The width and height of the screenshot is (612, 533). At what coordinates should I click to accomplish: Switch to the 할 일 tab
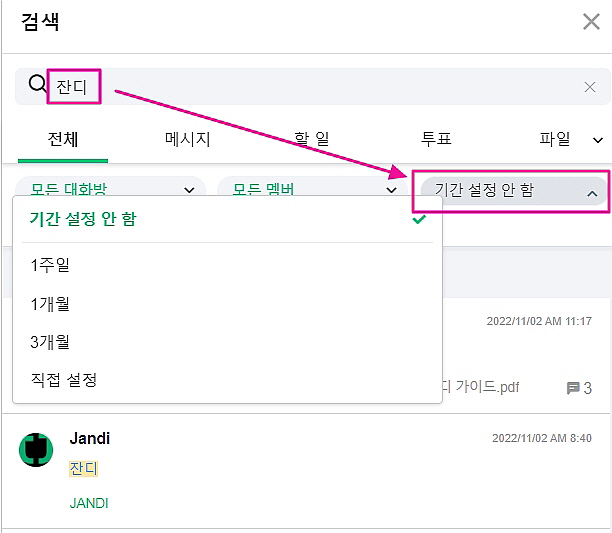[311, 140]
